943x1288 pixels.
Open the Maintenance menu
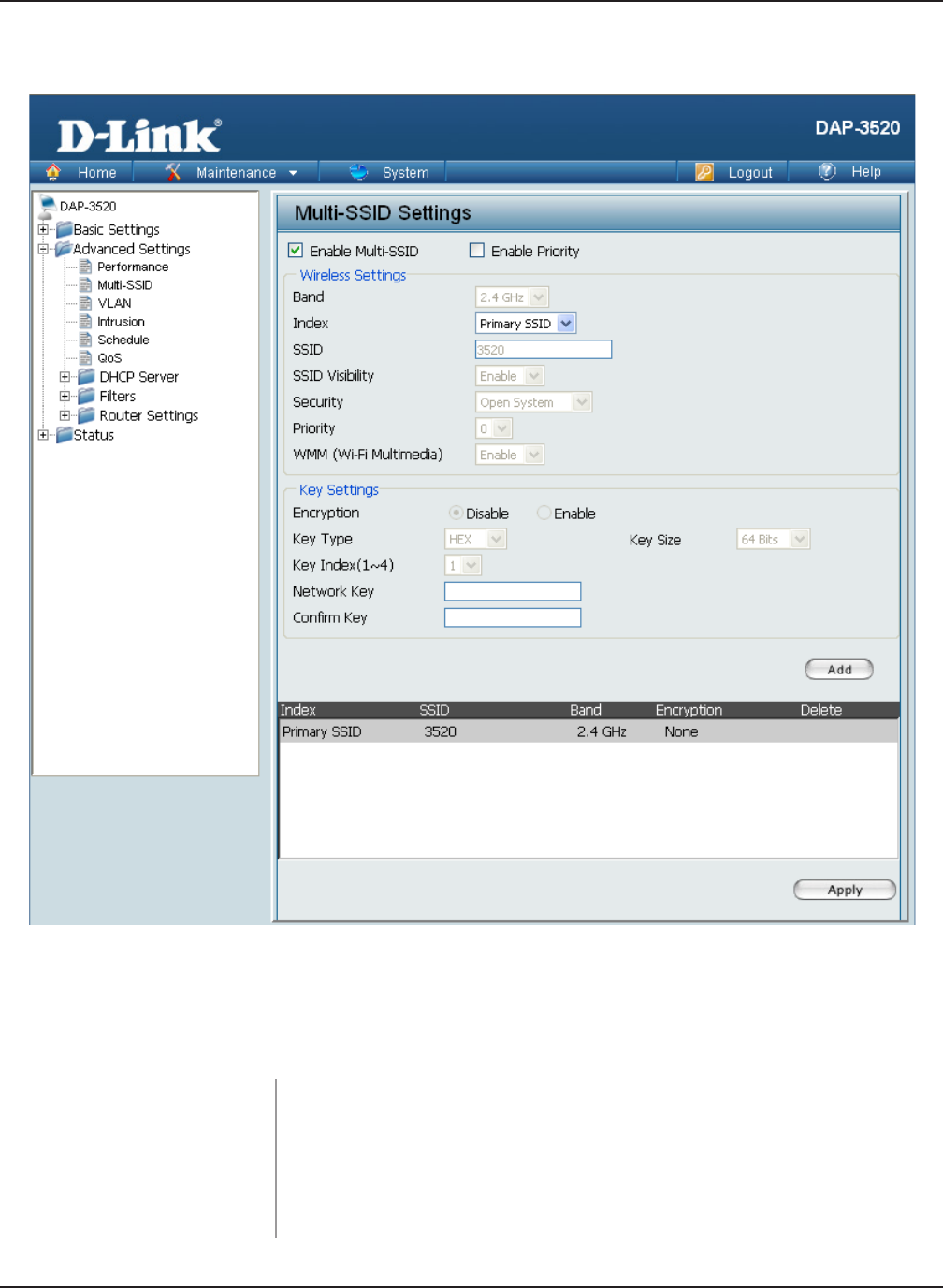coord(236,172)
